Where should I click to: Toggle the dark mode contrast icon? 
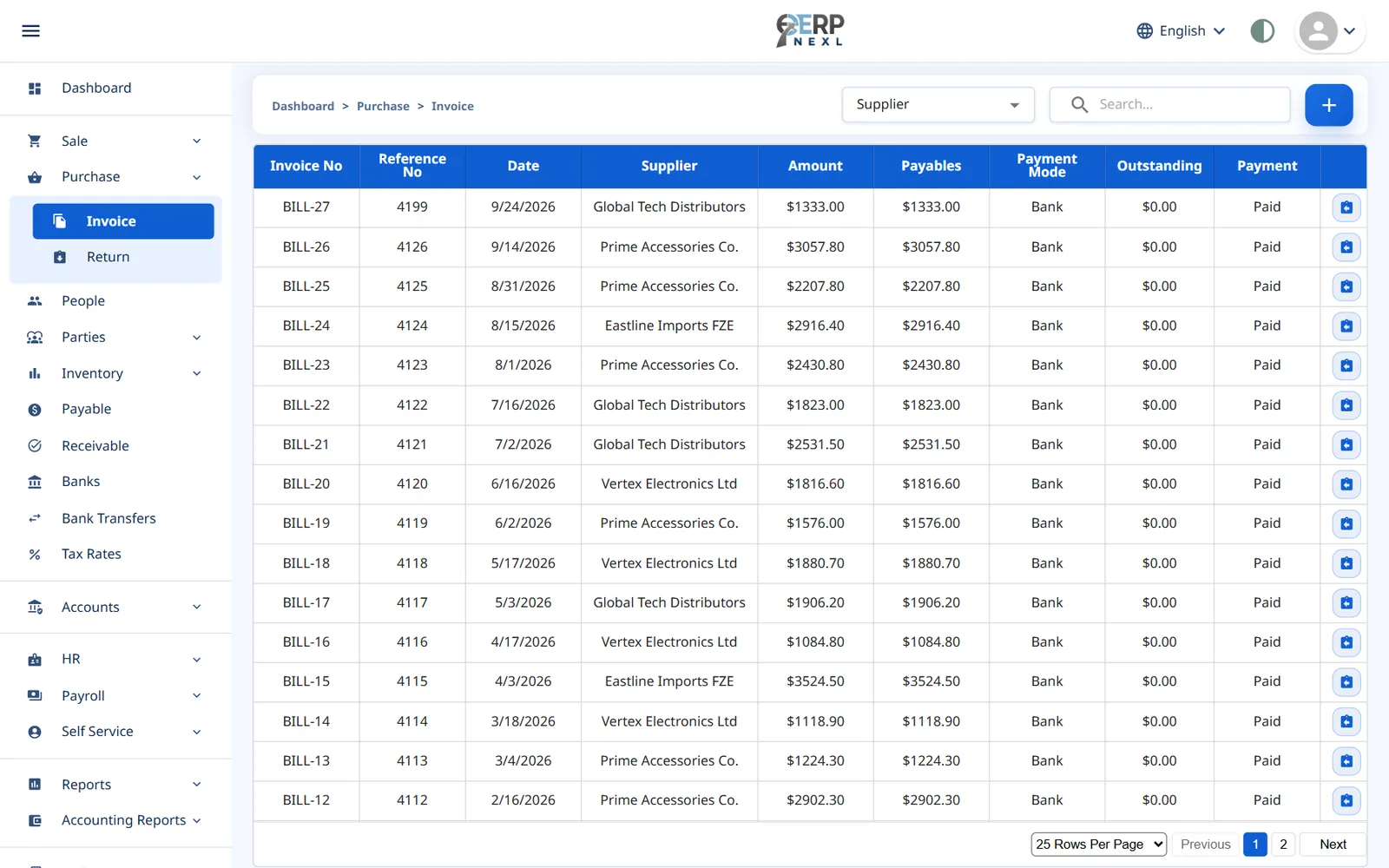click(1262, 31)
